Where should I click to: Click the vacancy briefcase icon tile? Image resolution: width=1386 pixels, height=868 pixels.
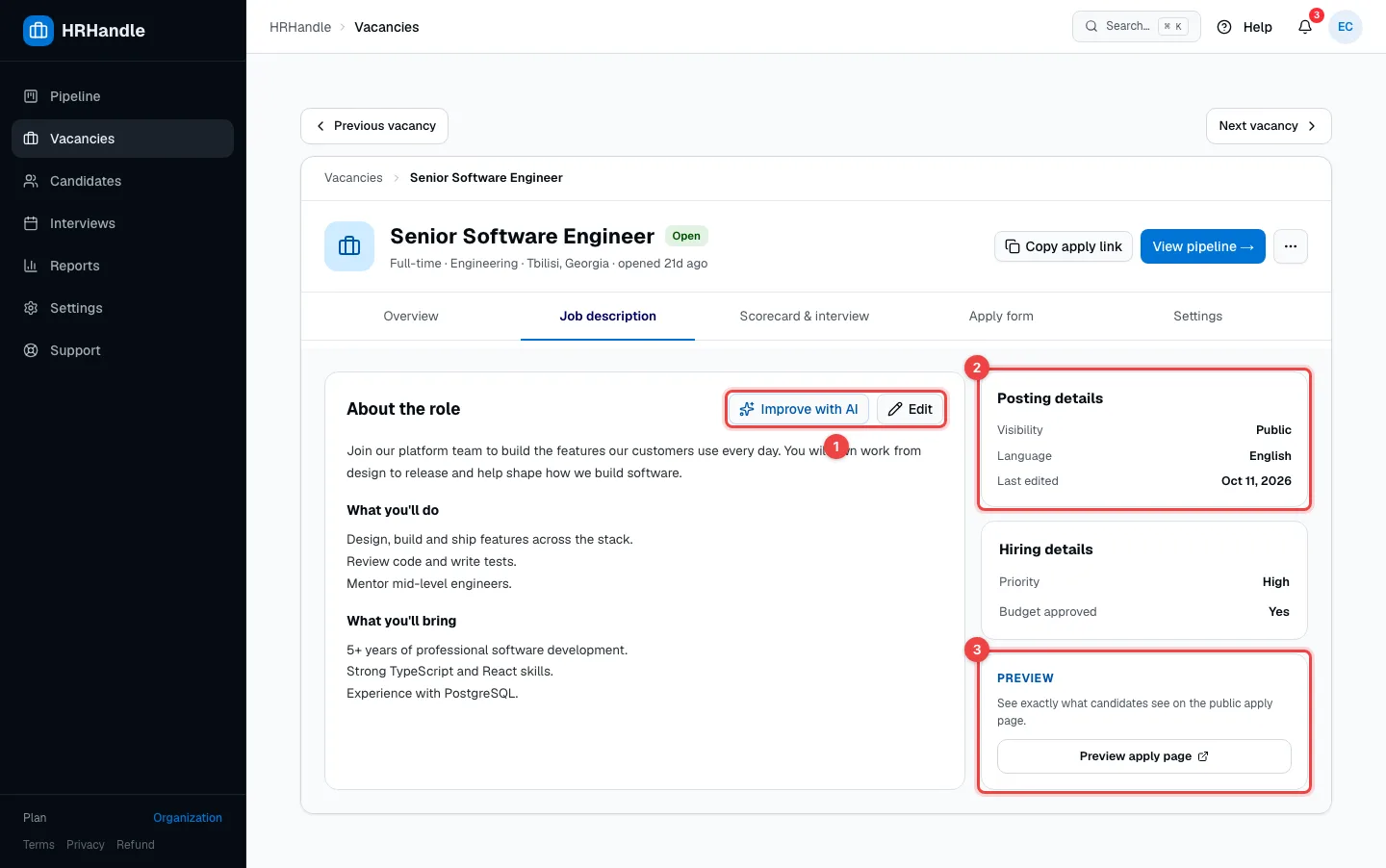349,246
